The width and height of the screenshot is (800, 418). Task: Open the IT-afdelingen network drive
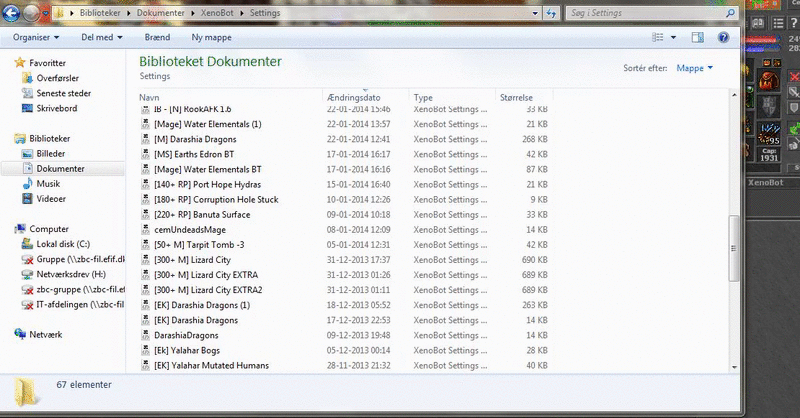80,305
